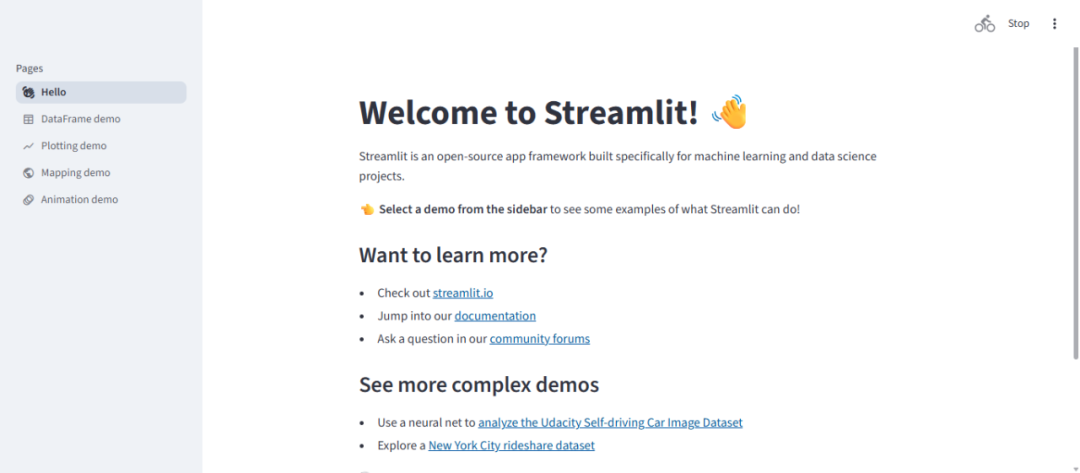Click the Welcome to Streamlit heading
This screenshot has width=1080, height=473.
point(528,112)
